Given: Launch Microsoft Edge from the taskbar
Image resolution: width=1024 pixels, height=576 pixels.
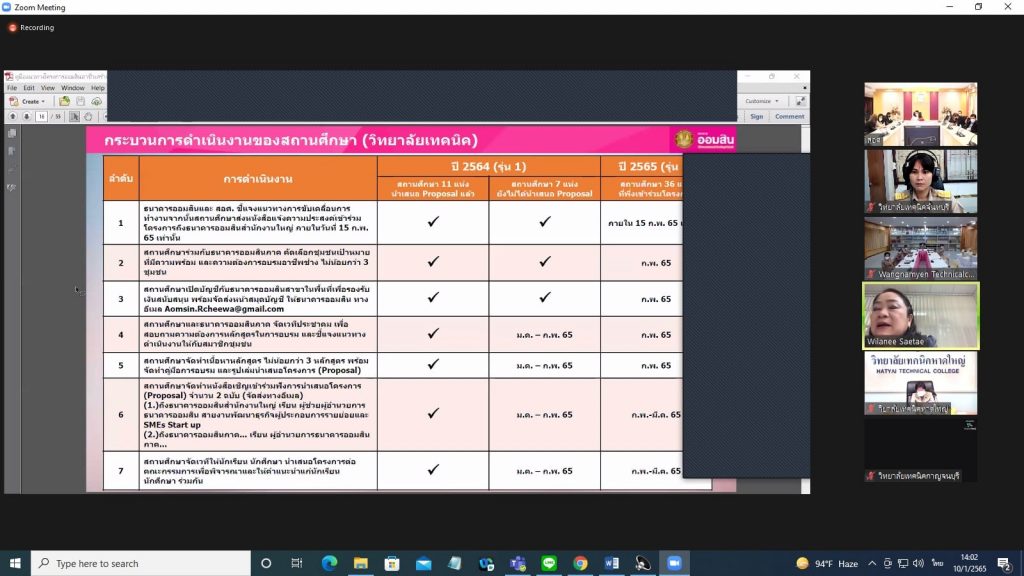Looking at the screenshot, I should pos(329,563).
